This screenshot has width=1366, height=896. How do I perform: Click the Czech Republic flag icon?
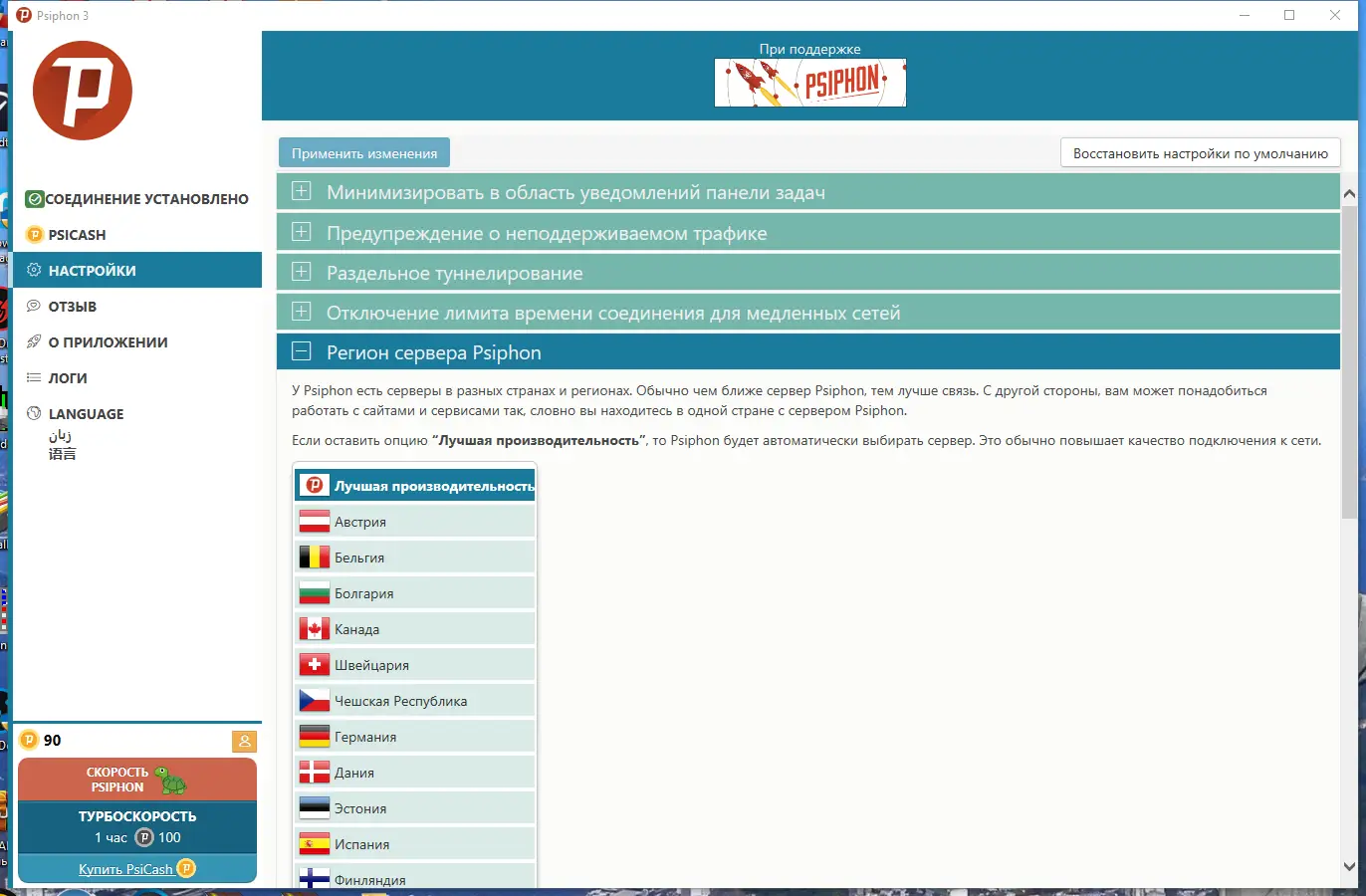coord(315,701)
